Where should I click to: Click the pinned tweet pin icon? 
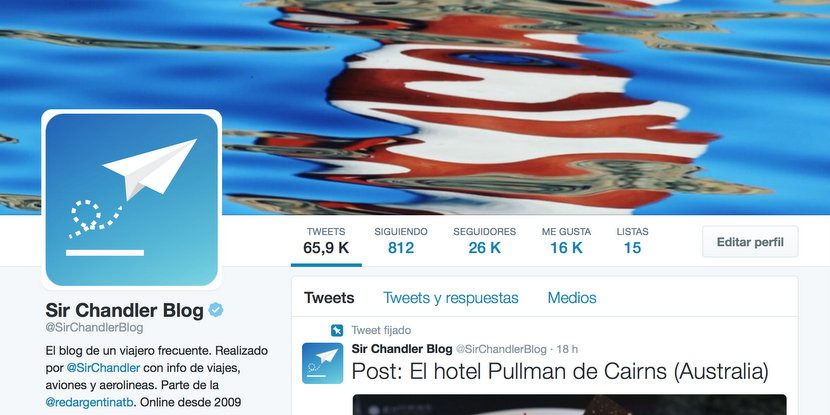(x=336, y=331)
